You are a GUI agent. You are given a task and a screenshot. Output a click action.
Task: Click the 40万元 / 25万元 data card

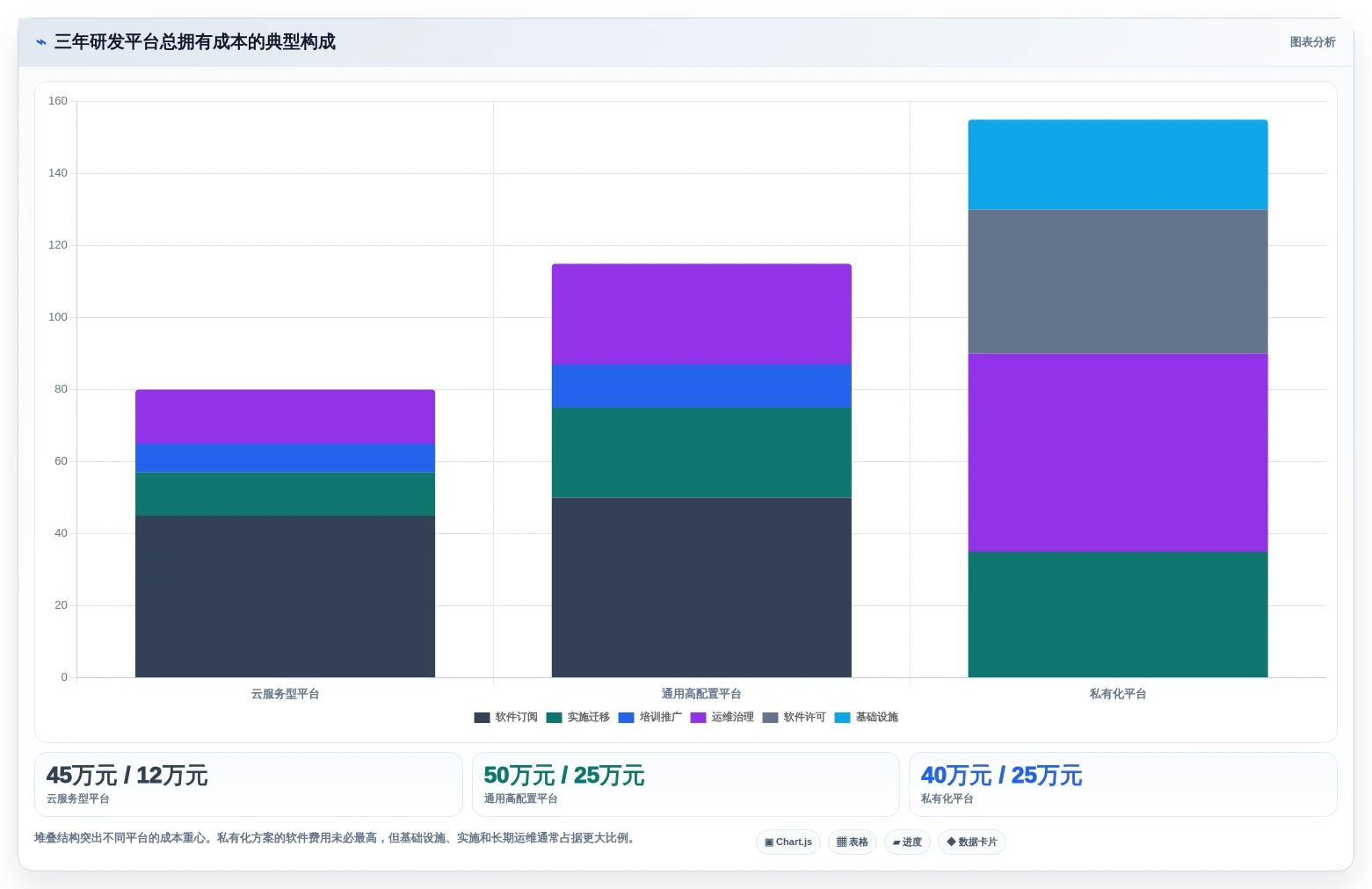(x=1123, y=784)
